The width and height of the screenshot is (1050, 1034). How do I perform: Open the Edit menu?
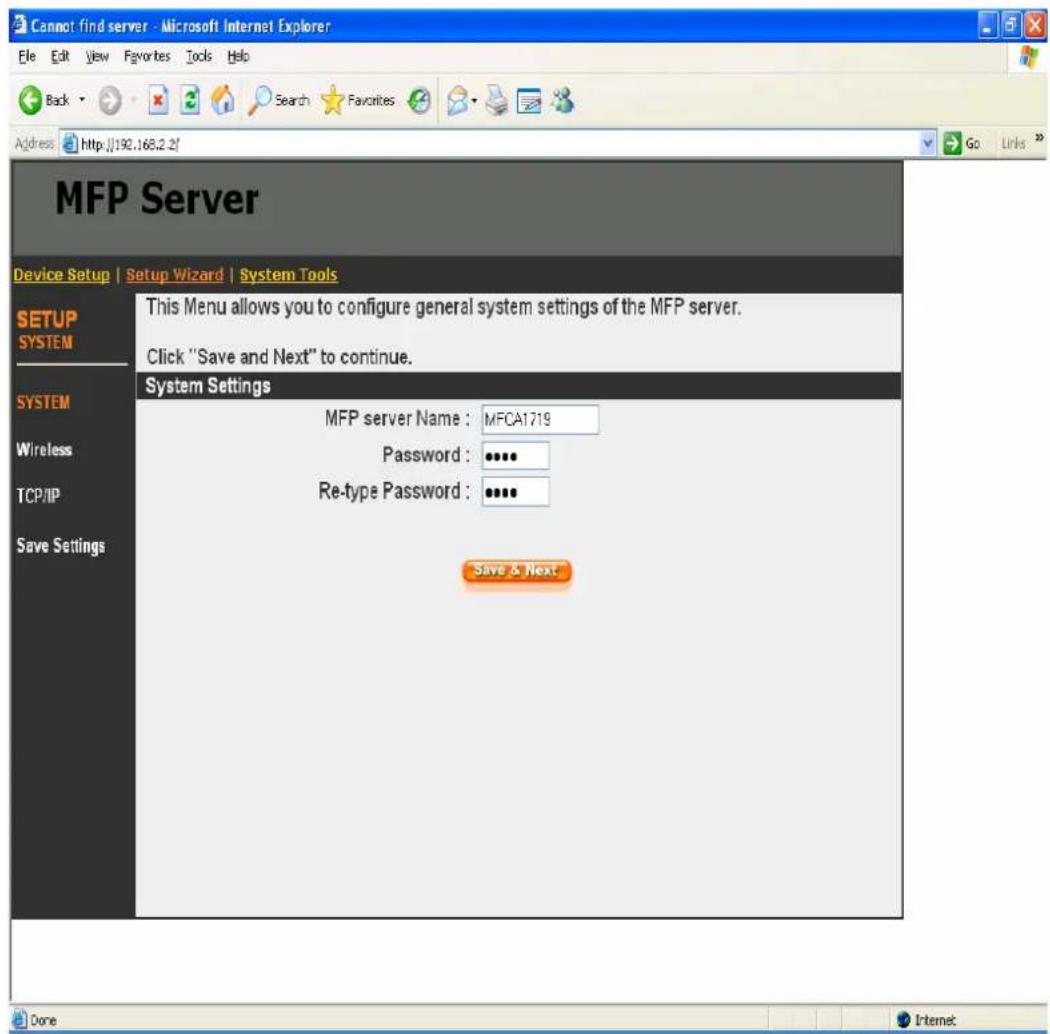tap(60, 56)
